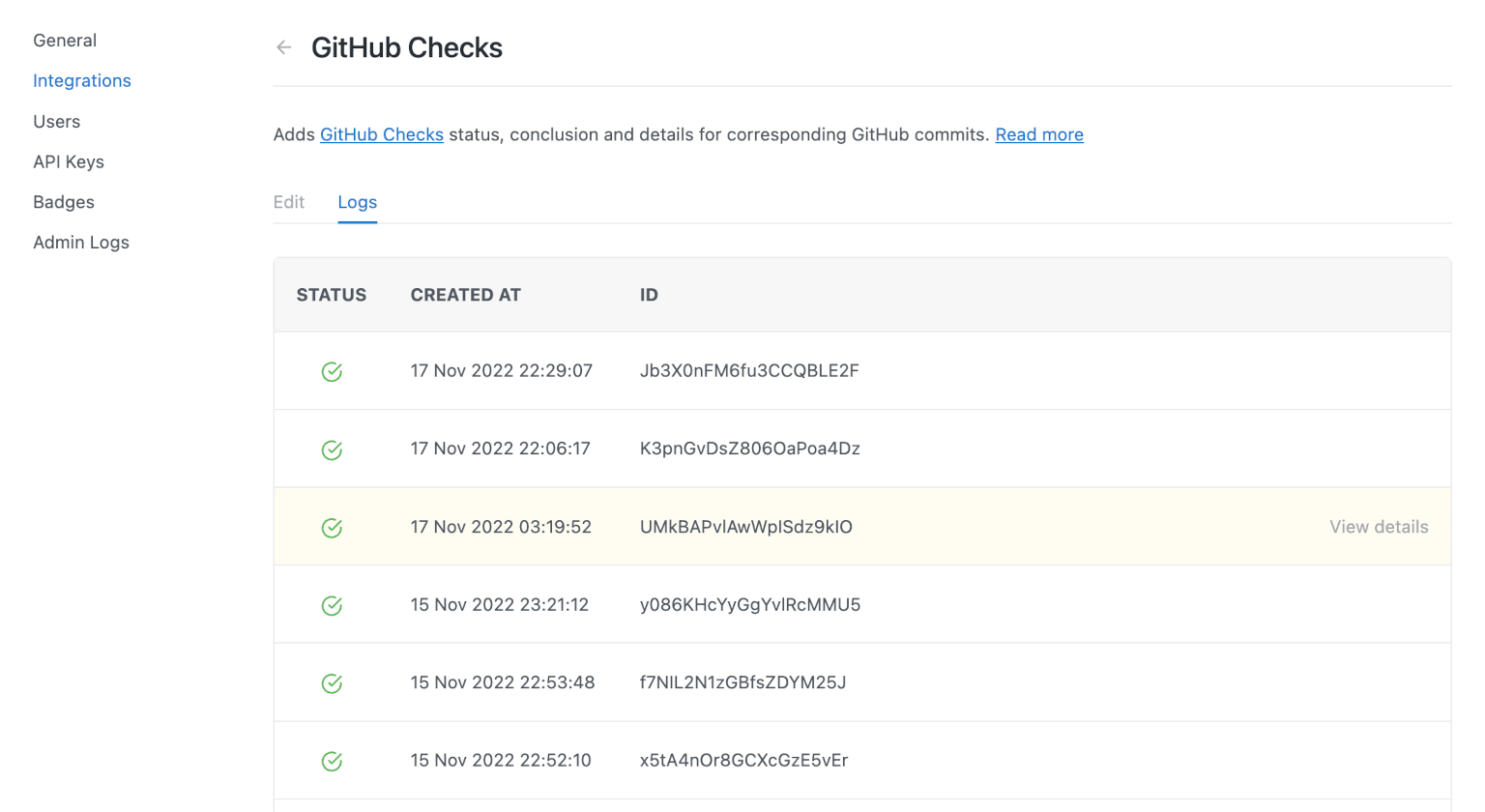
Task: Select timestamp 17 Nov 2022 03:19:52
Action: point(501,527)
